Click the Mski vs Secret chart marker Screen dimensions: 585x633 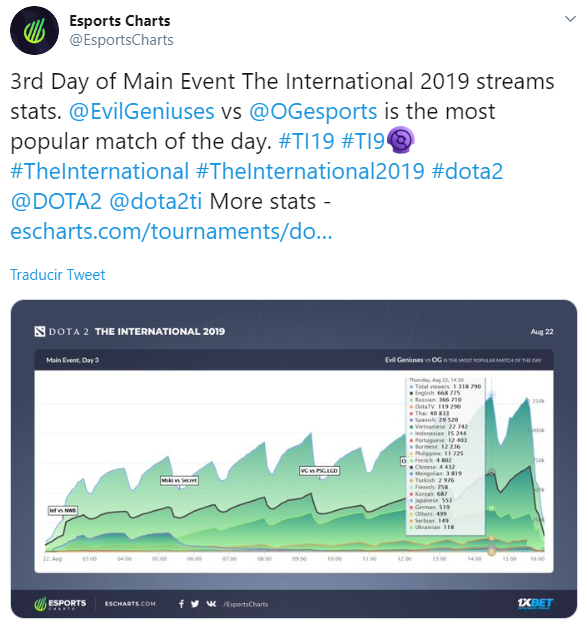179,480
